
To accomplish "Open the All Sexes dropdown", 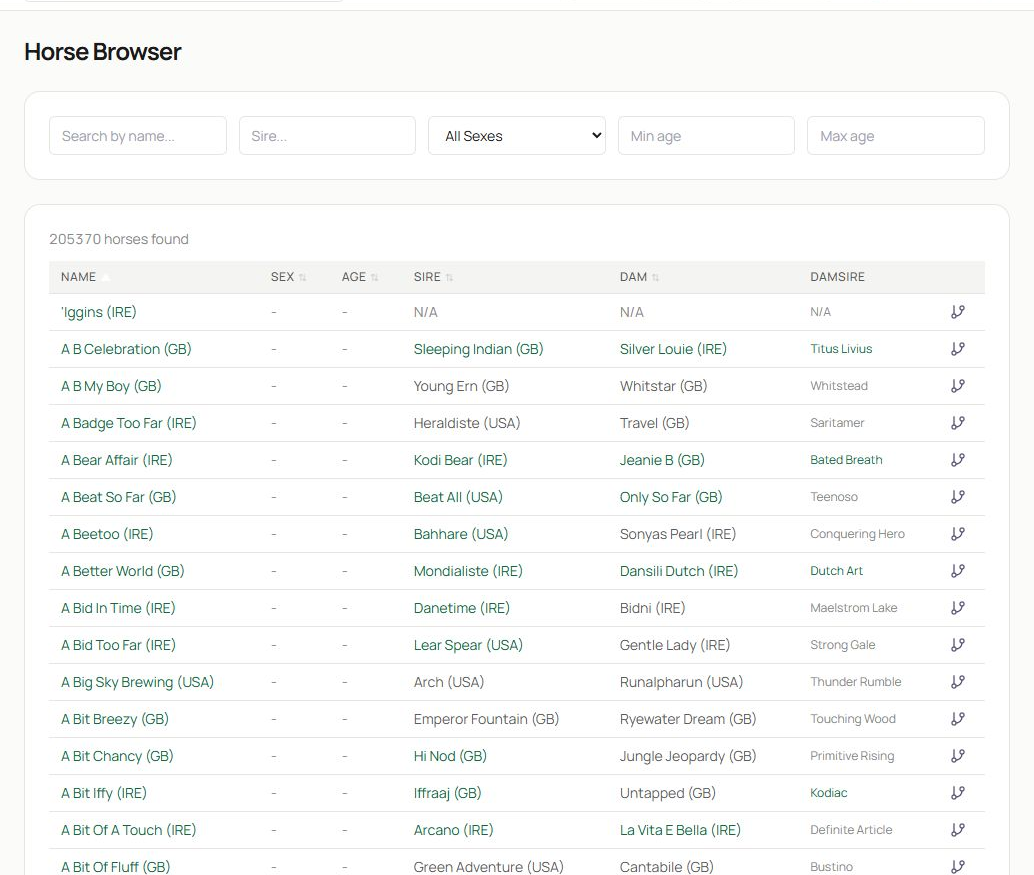I will pos(517,136).
